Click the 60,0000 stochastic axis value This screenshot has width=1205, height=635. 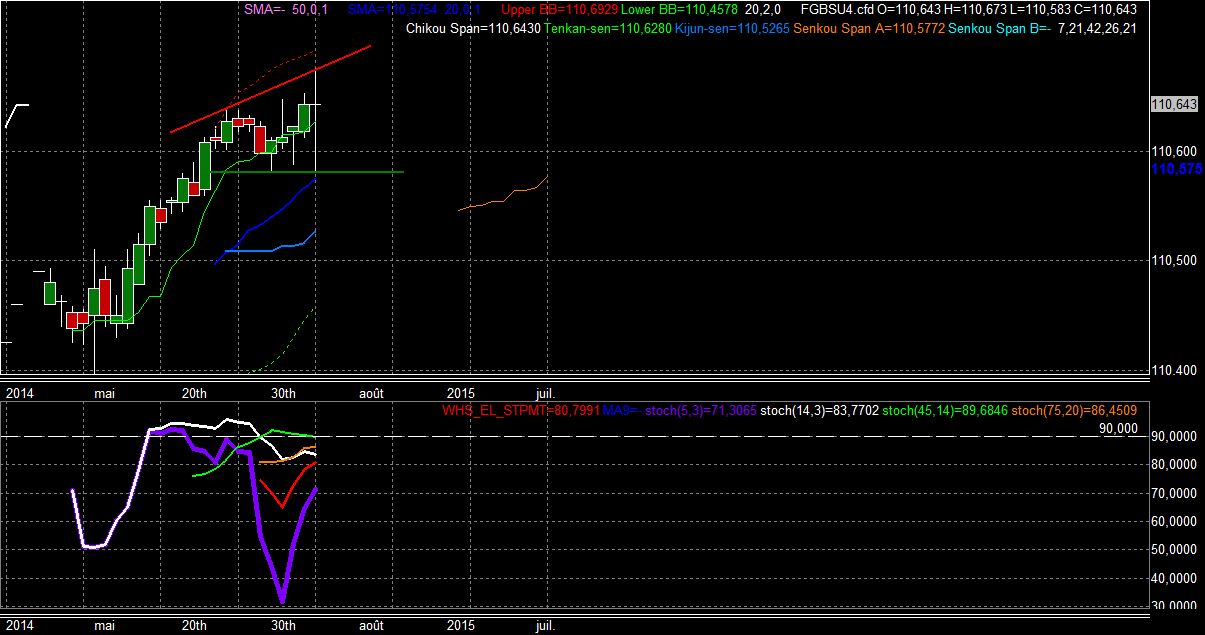(x=1173, y=522)
